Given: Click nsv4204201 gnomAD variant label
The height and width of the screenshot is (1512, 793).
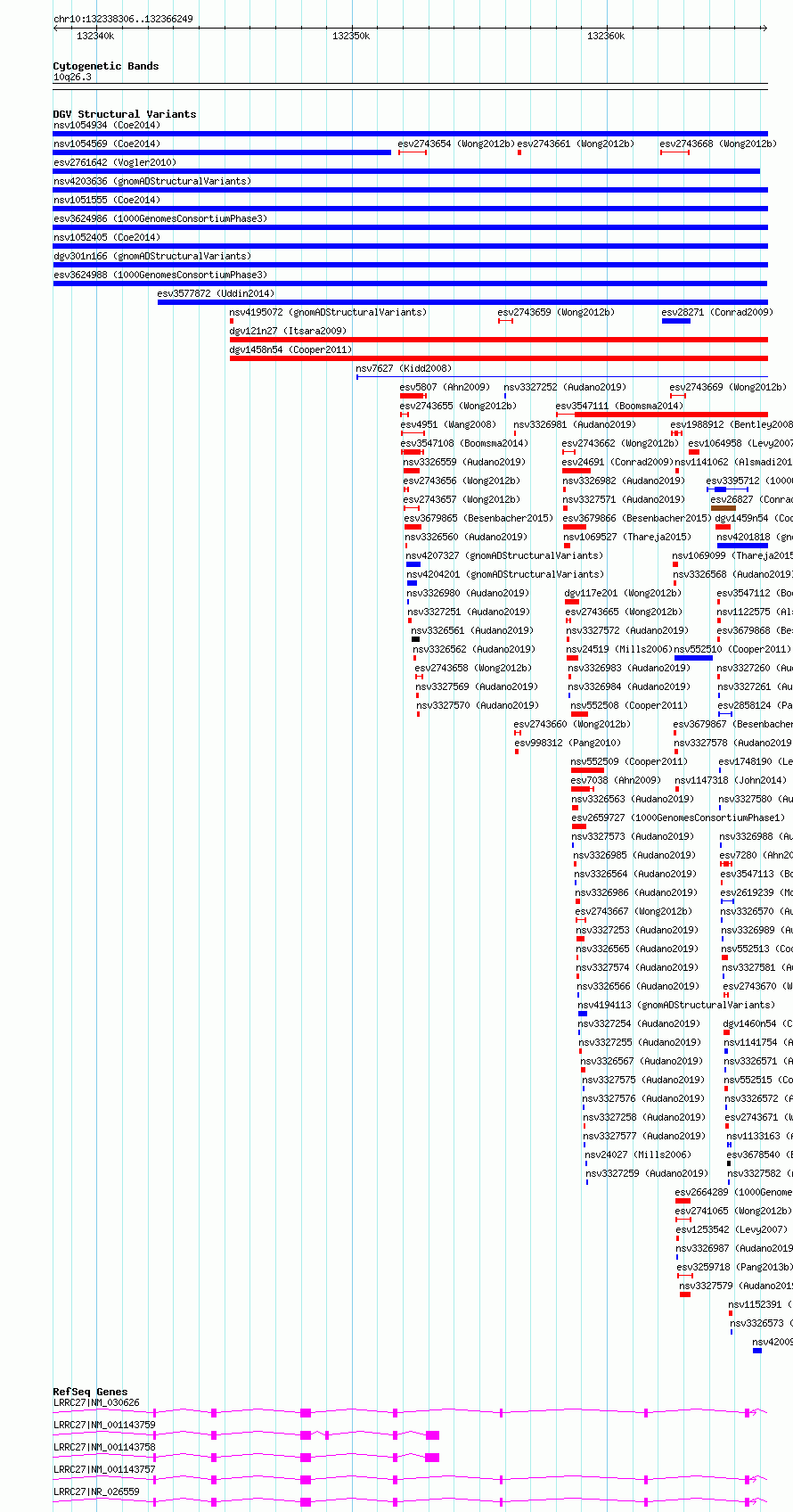Looking at the screenshot, I should pos(506,574).
